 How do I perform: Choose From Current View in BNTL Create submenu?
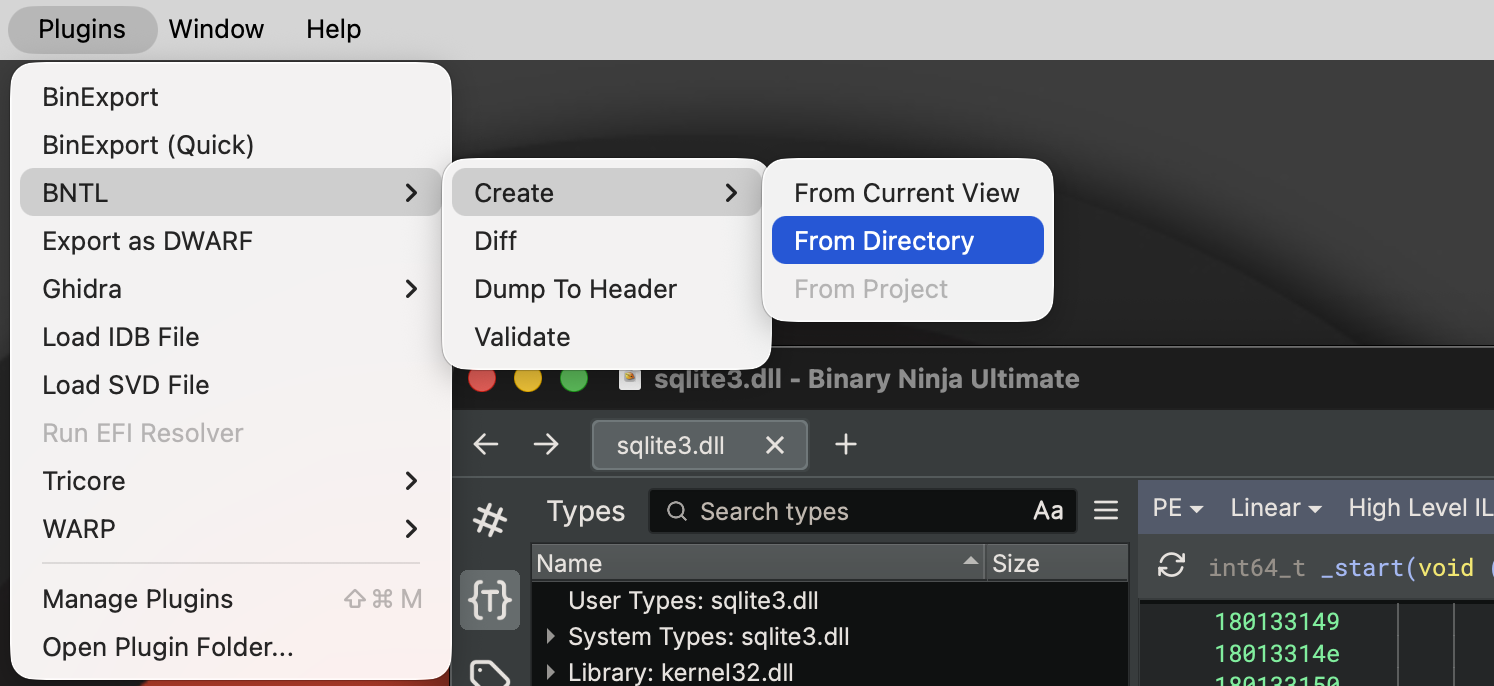pyautogui.click(x=906, y=192)
